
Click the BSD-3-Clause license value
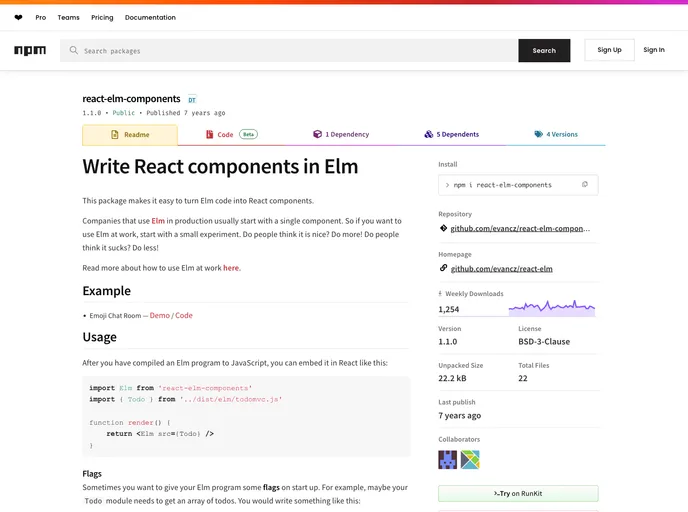(544, 342)
